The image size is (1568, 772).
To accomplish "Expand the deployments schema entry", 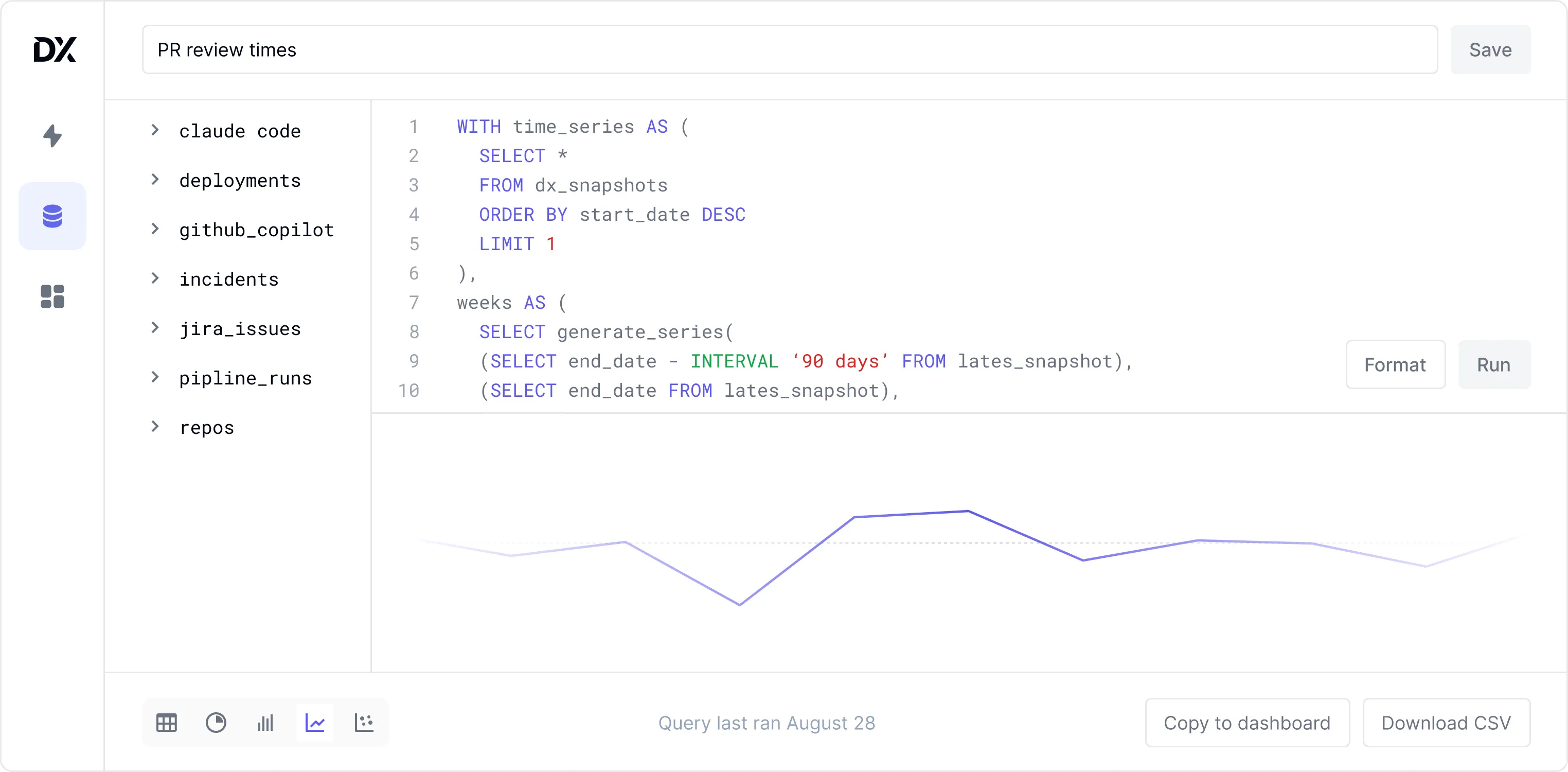I will pos(155,180).
